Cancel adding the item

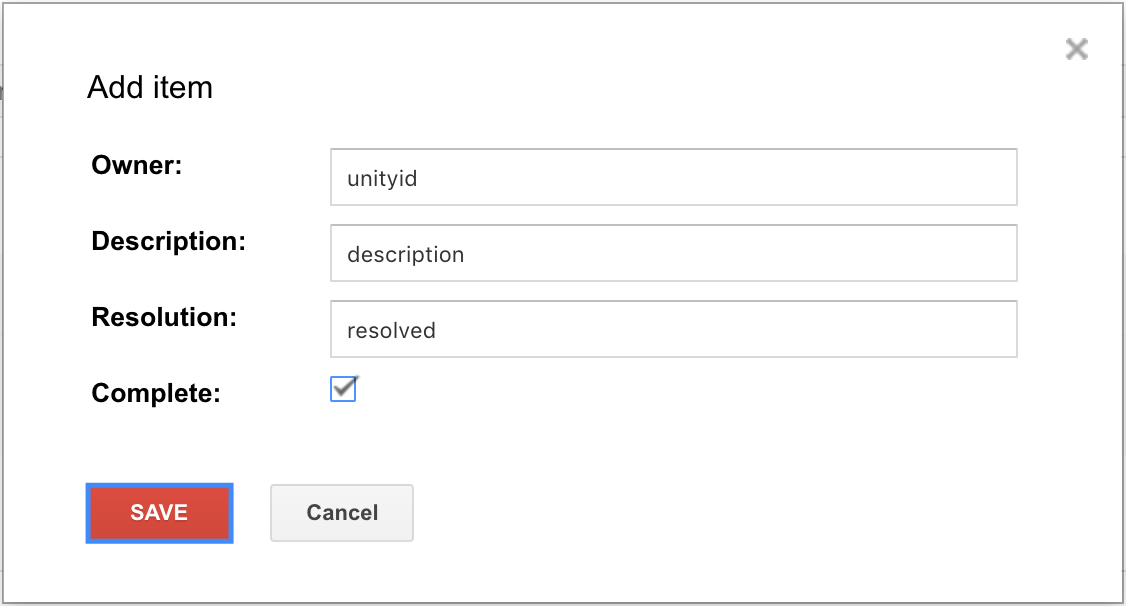pos(342,513)
